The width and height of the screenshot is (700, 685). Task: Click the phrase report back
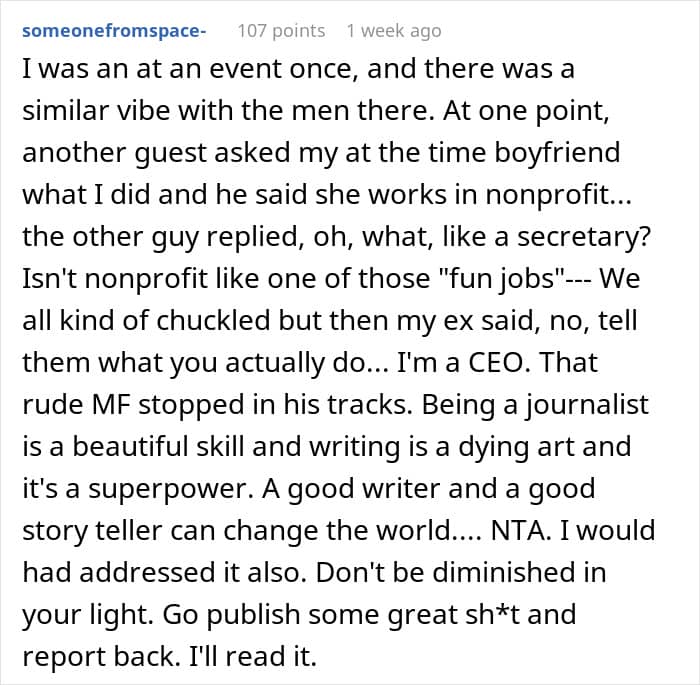coord(101,657)
